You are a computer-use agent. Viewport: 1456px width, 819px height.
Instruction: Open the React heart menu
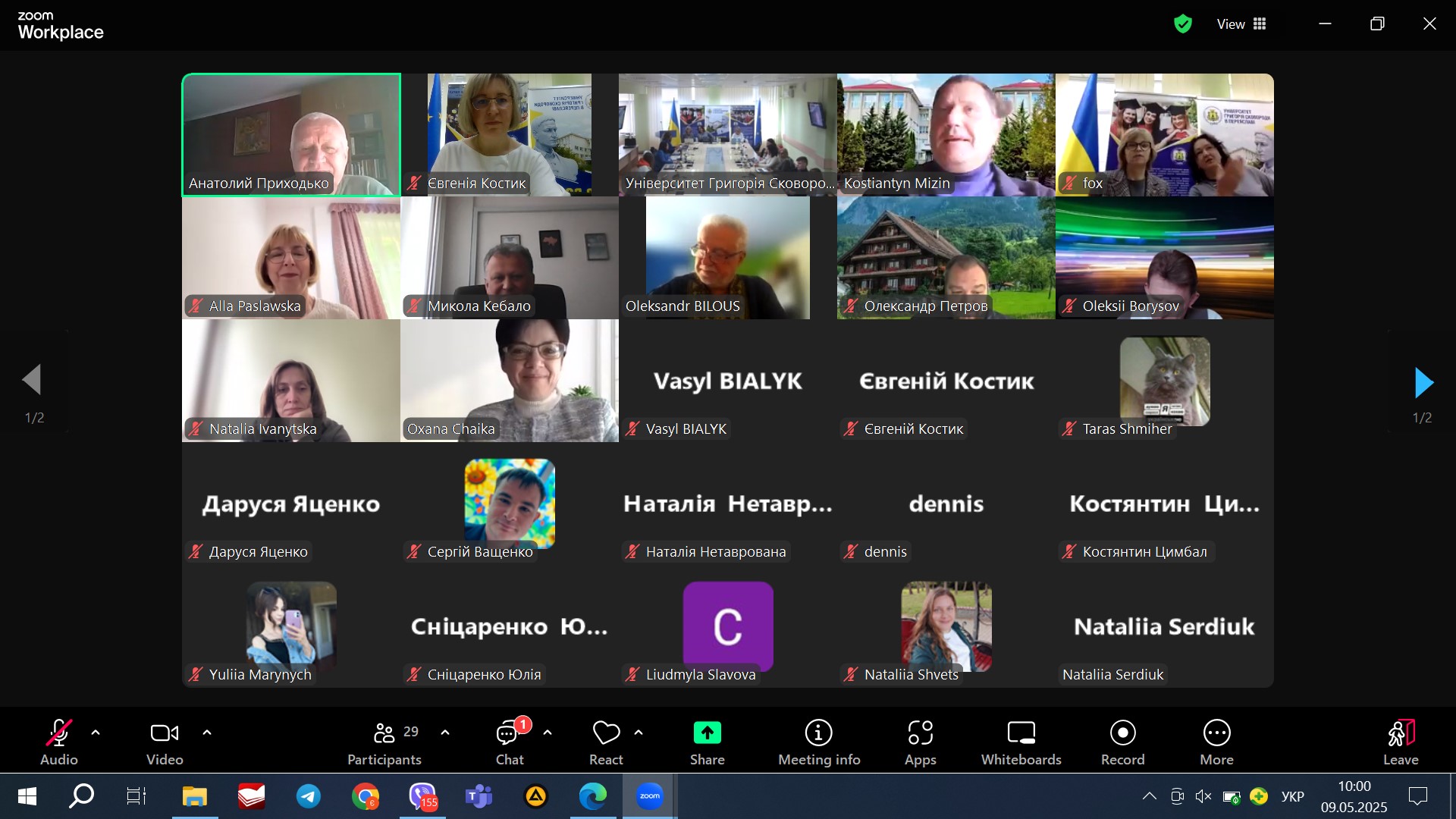click(606, 742)
